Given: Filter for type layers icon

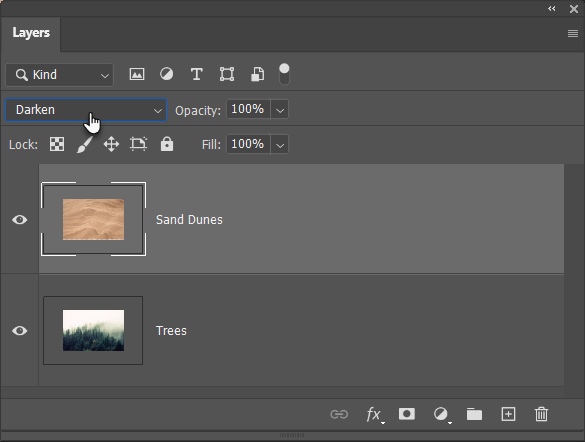Looking at the screenshot, I should coord(197,74).
